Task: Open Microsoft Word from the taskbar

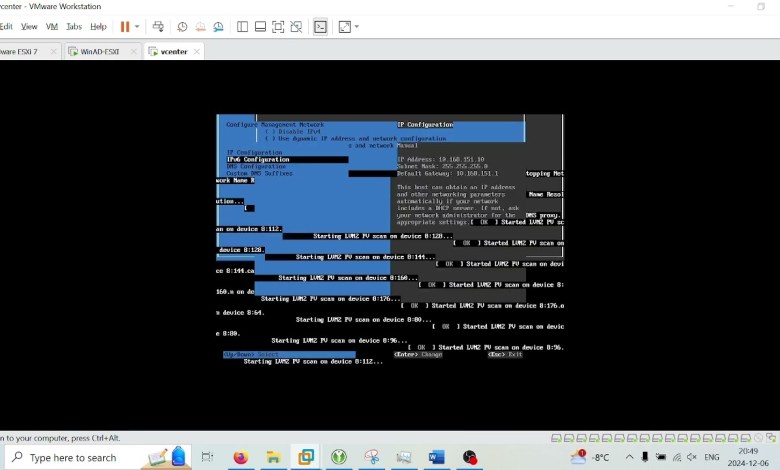Action: (436, 457)
